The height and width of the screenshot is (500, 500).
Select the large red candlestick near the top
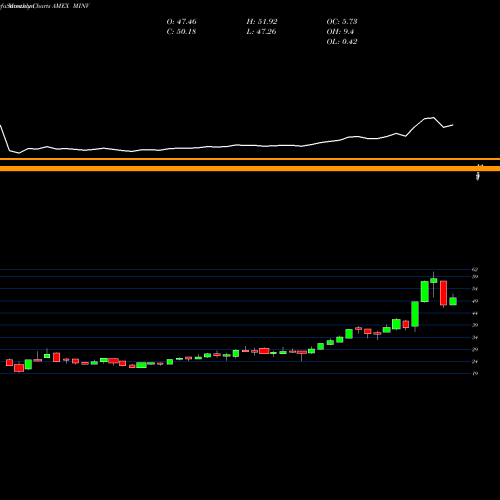[443, 293]
